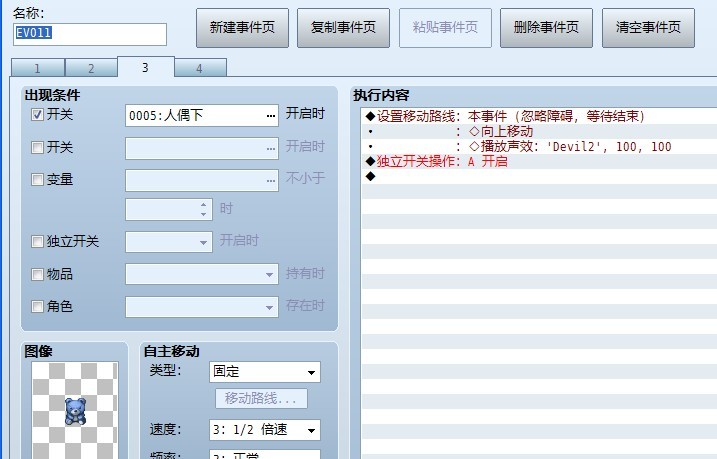Open the 物品 dropdown list
Viewport: 717px width, 459px height.
(x=269, y=275)
